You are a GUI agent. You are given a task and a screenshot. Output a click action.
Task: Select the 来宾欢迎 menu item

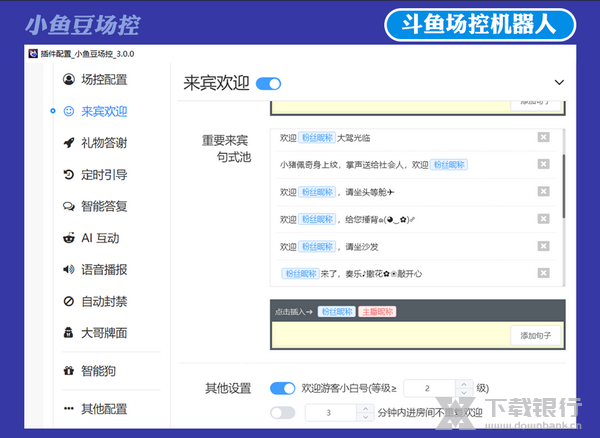104,111
